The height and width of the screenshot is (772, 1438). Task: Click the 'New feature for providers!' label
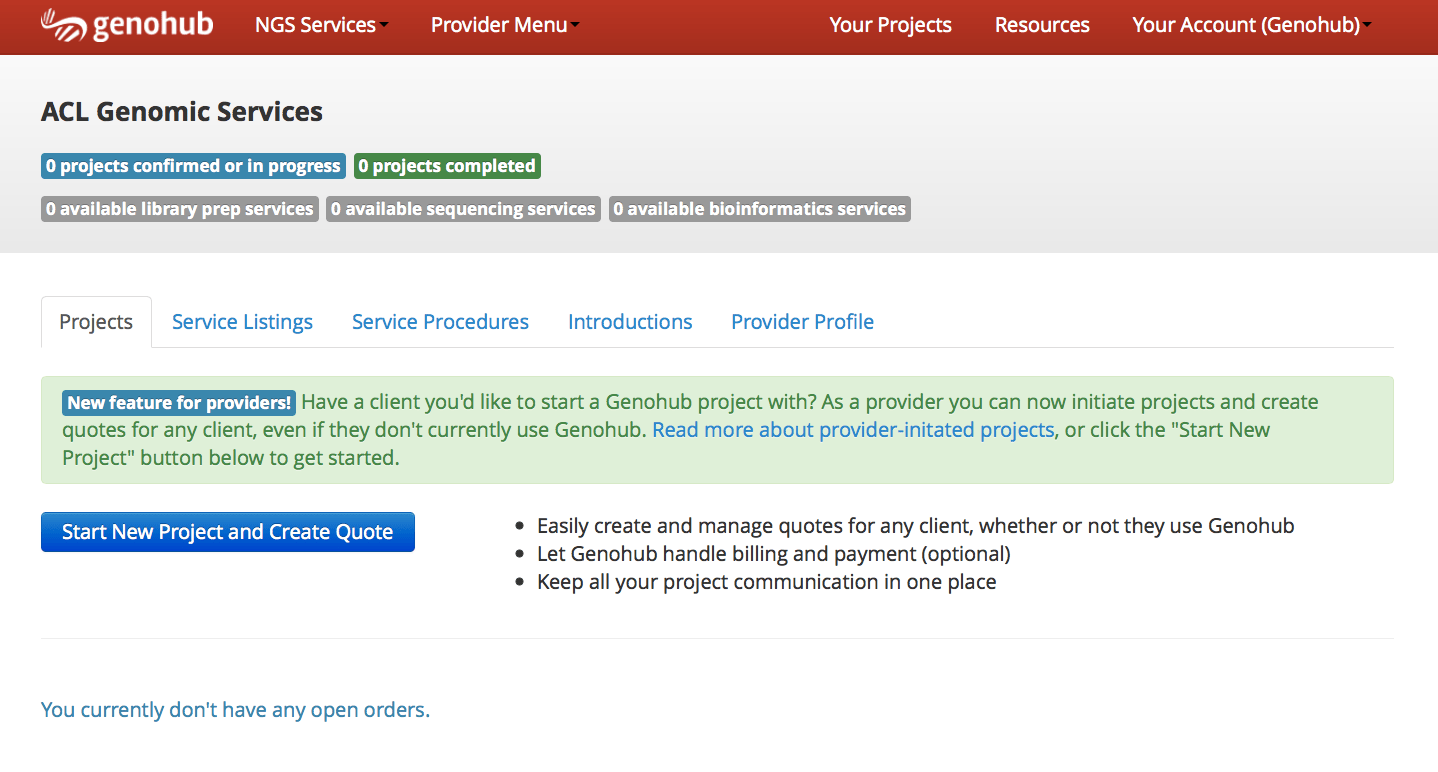pyautogui.click(x=178, y=401)
